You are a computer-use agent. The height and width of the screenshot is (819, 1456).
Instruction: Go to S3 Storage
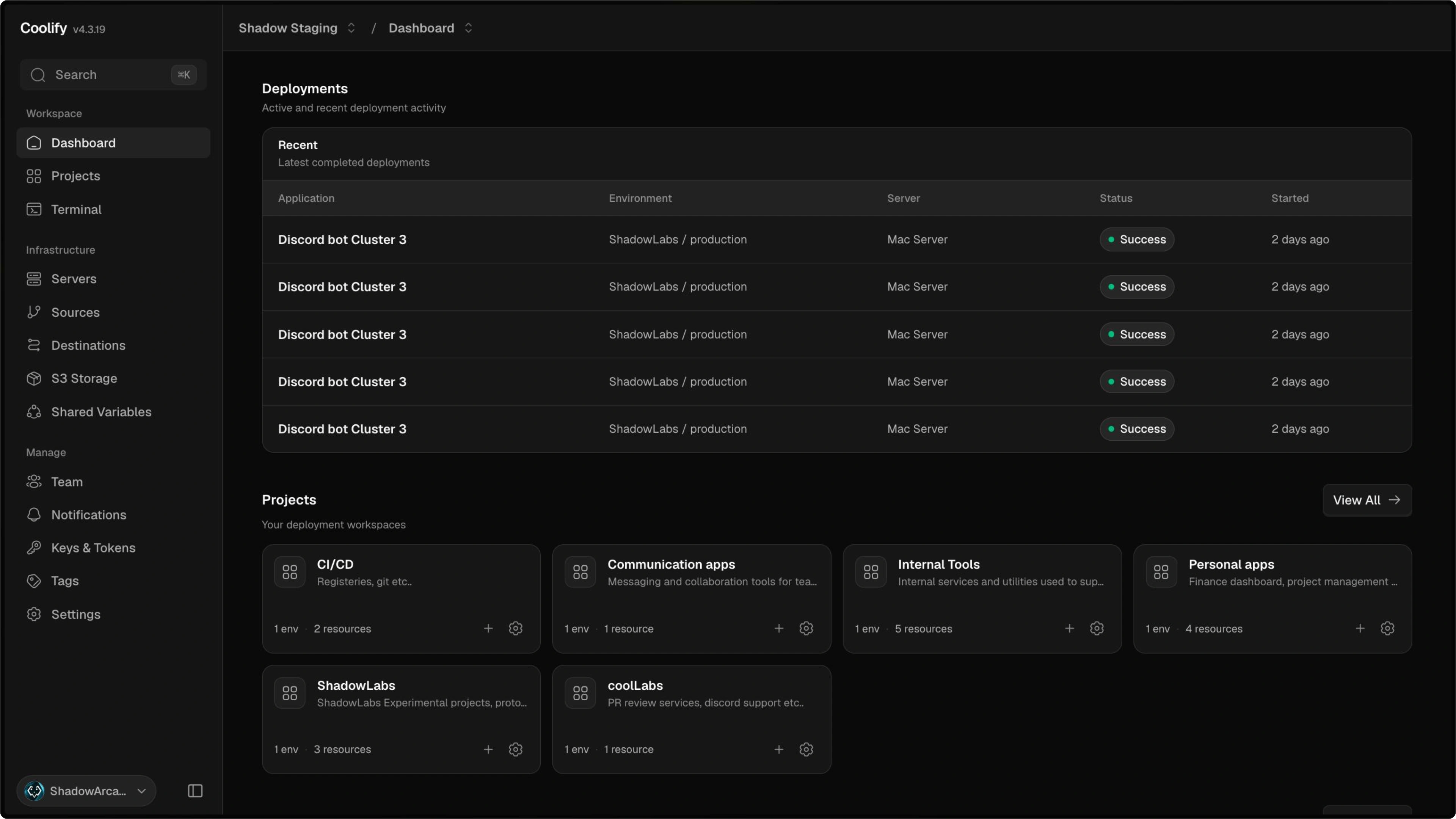(x=113, y=378)
